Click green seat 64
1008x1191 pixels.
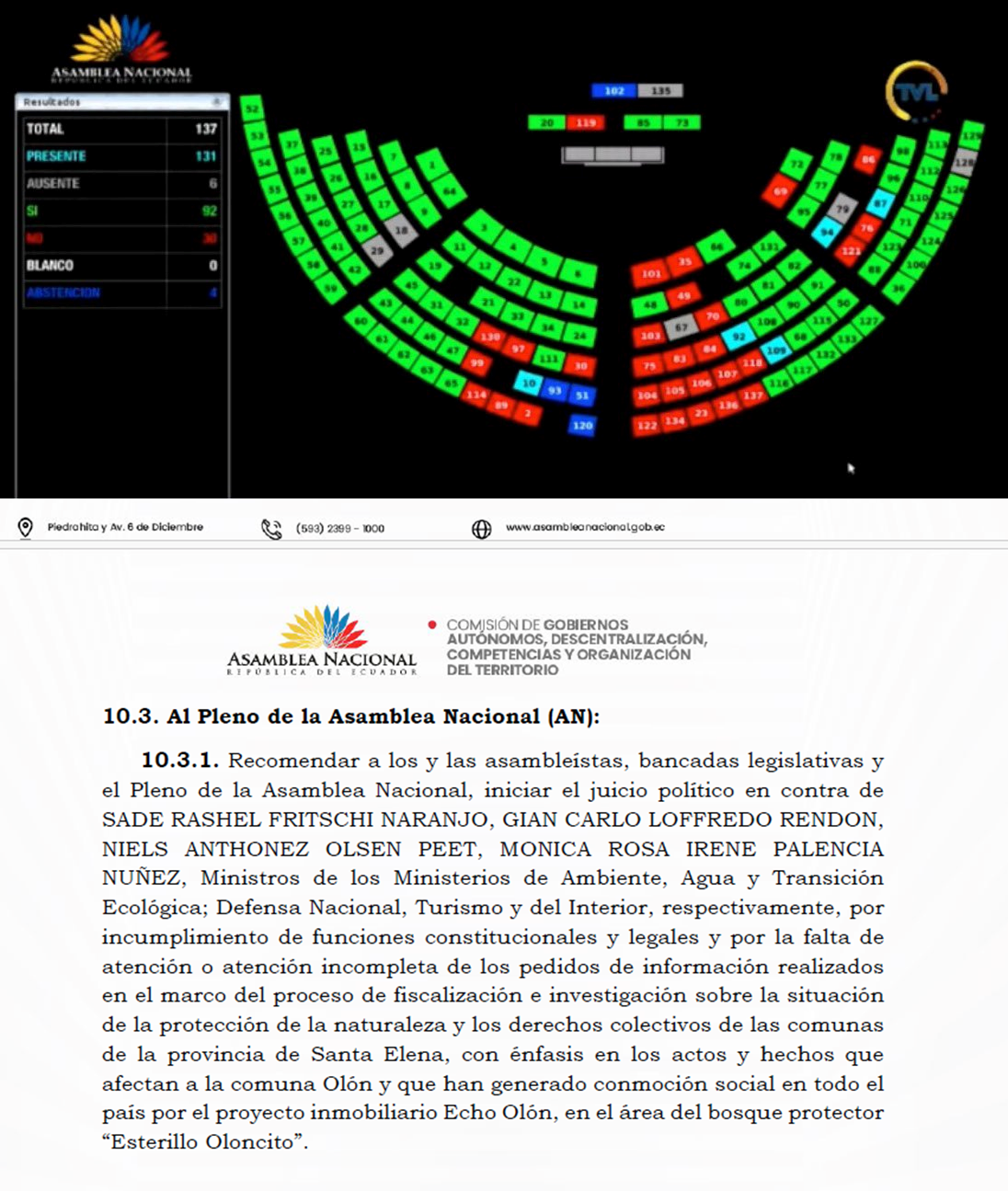pos(450,191)
